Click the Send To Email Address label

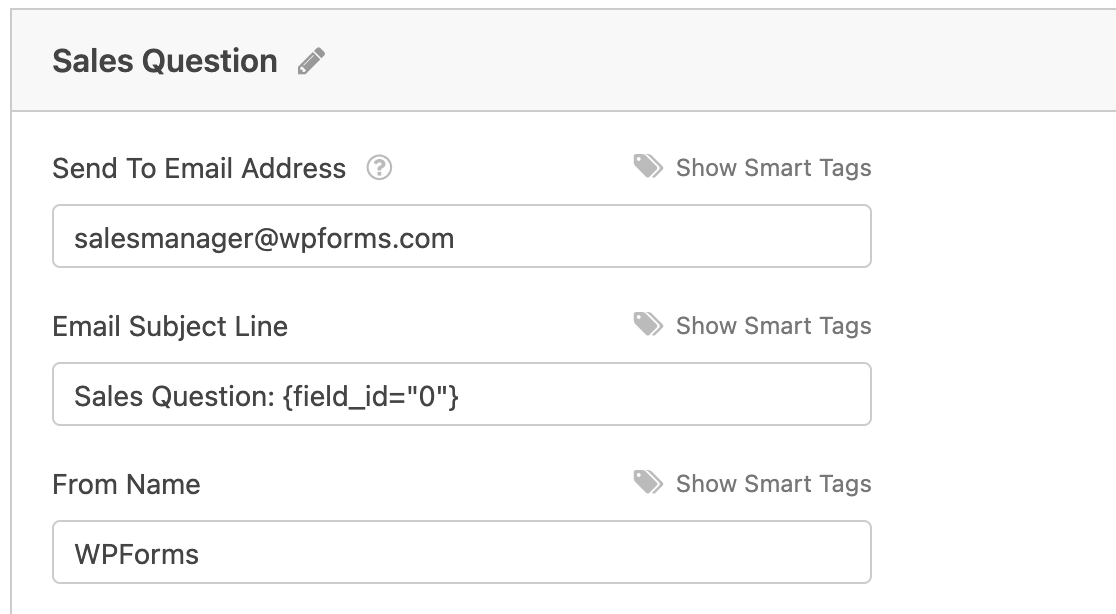click(199, 169)
